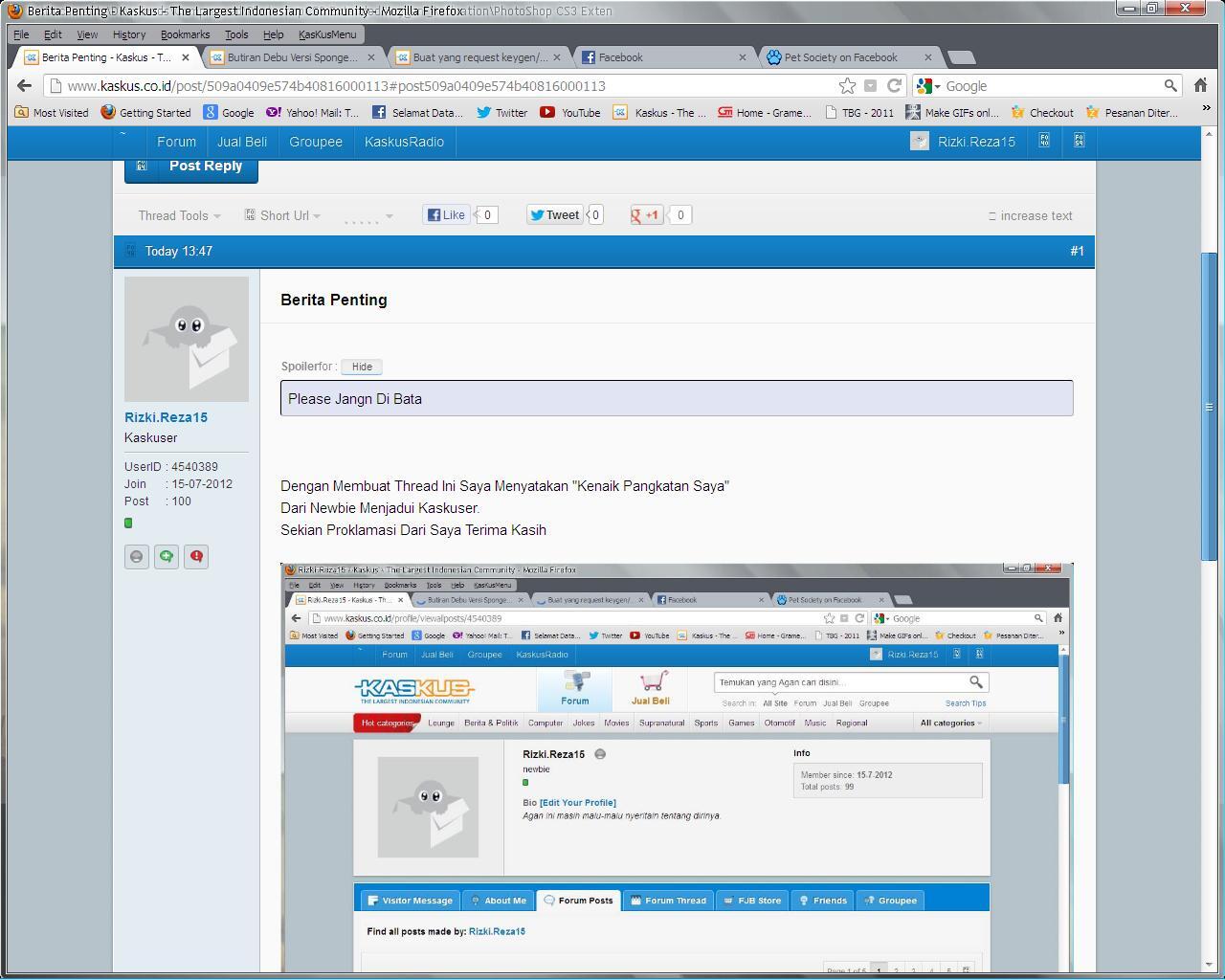Screen dimensions: 1225x980
Task: Open the Getting Started bookmark
Action: [145, 112]
